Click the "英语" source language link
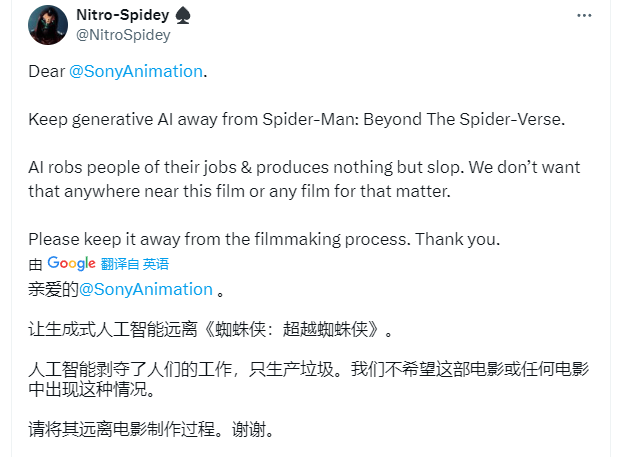Image resolution: width=625 pixels, height=457 pixels. click(156, 264)
